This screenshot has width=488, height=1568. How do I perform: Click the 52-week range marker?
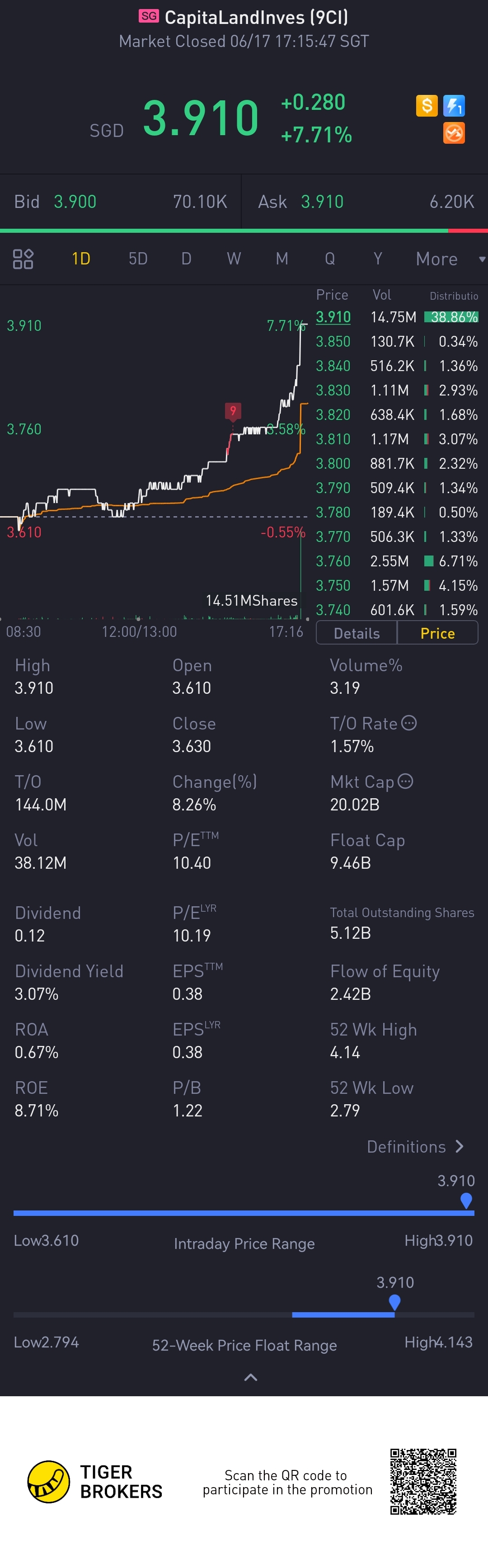click(394, 1302)
